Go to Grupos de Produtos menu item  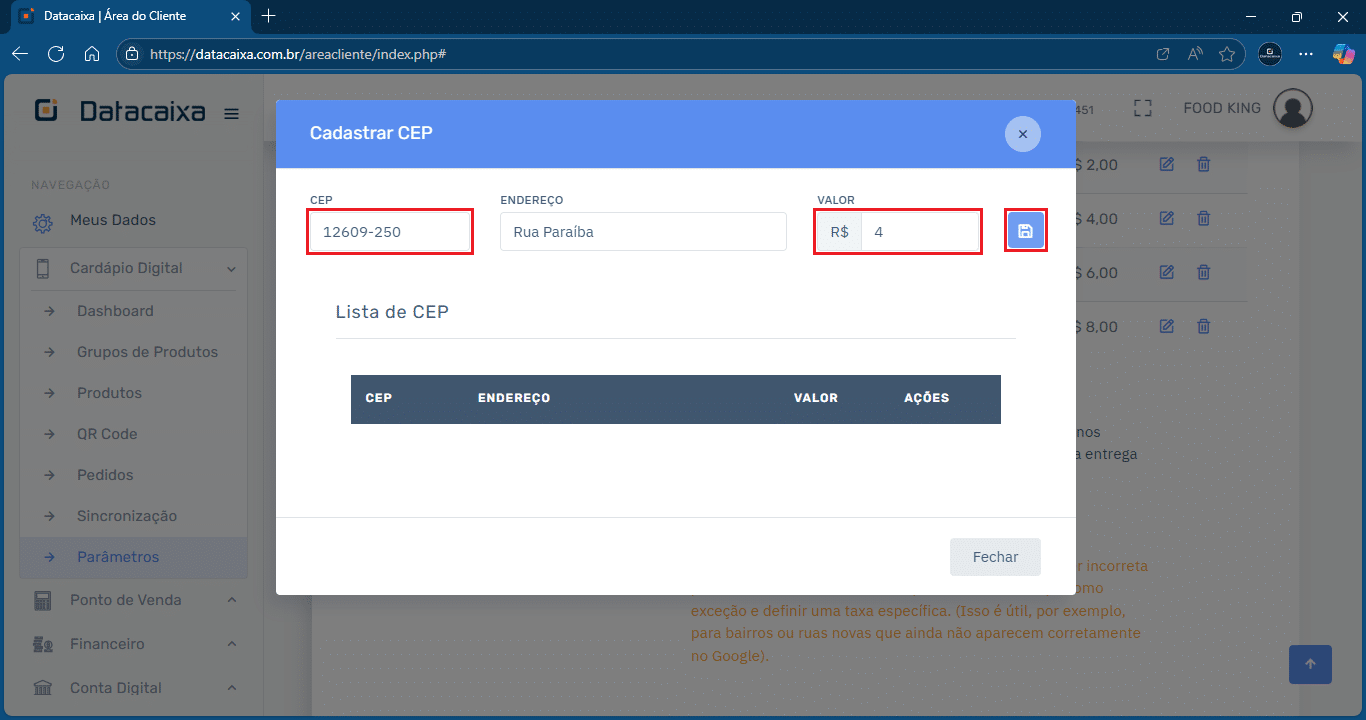tap(147, 352)
